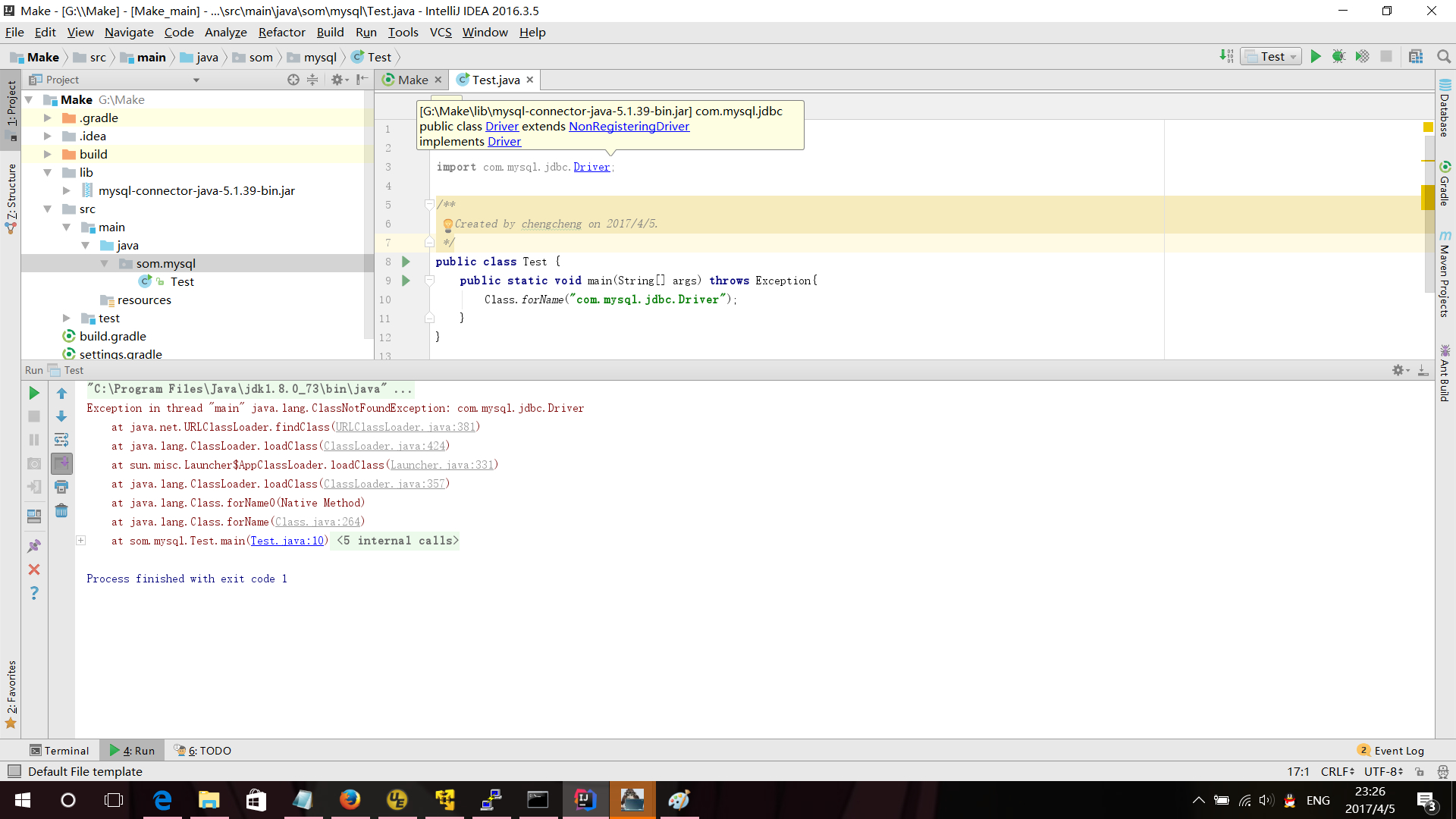1456x819 pixels.
Task: Click the Search Everywhere magnifier icon
Action: pyautogui.click(x=1444, y=57)
